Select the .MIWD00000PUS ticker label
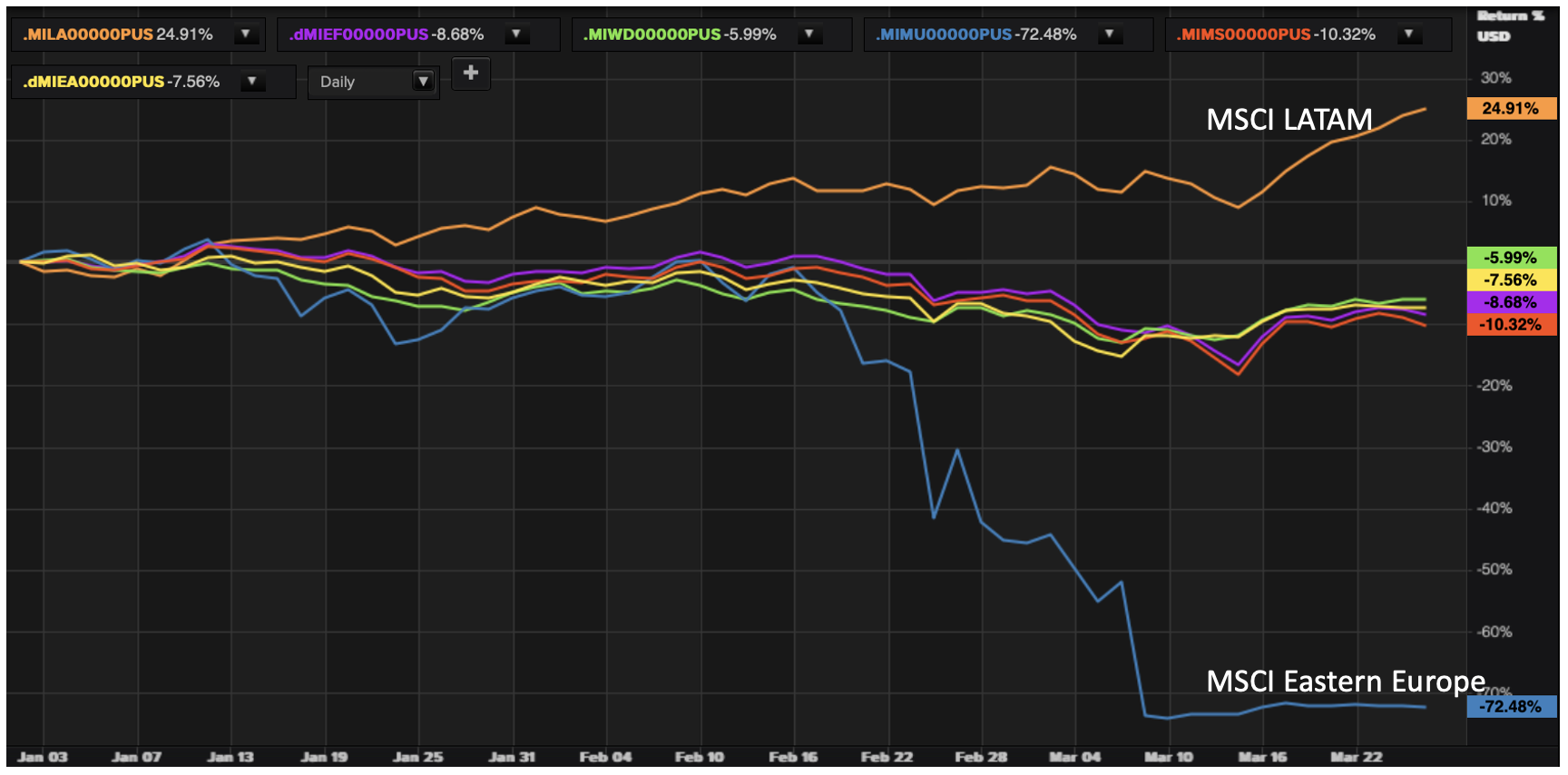The height and width of the screenshot is (775, 1568). (652, 34)
